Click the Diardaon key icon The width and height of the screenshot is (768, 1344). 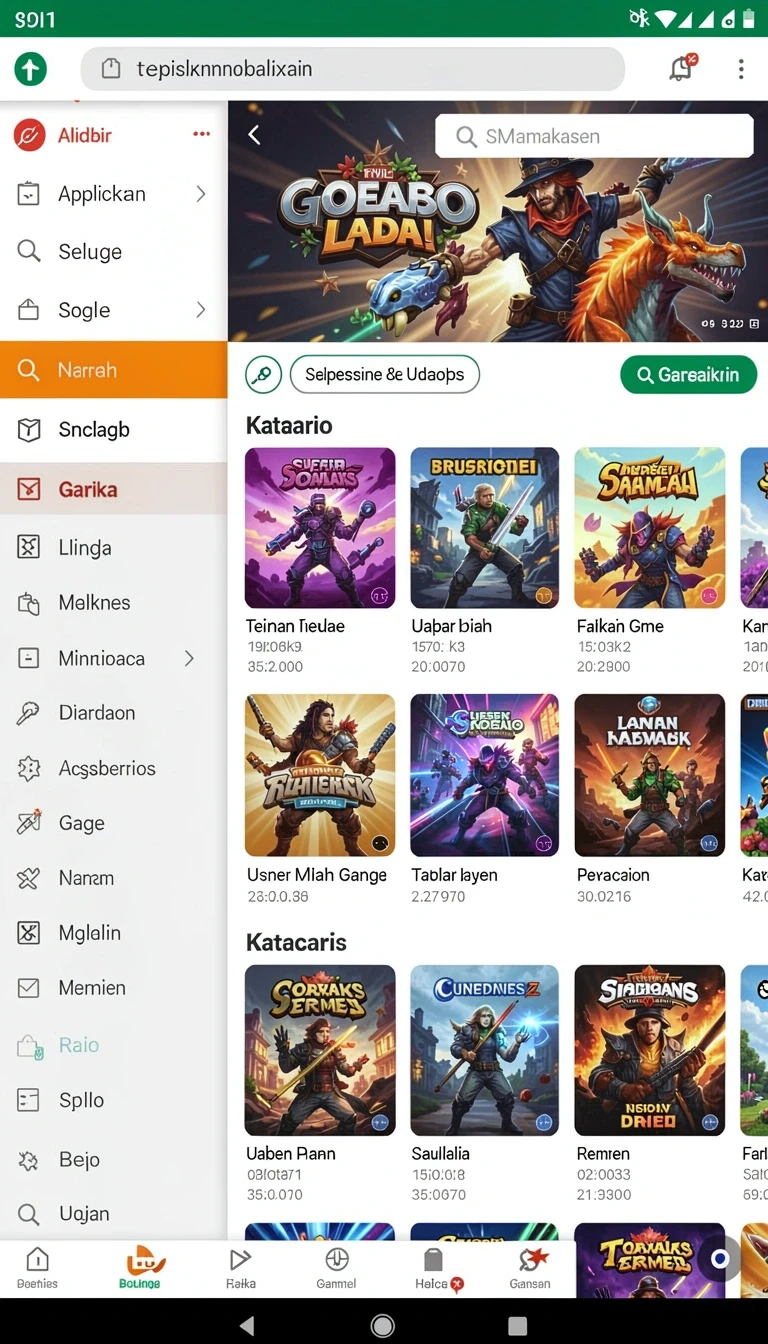tap(29, 713)
